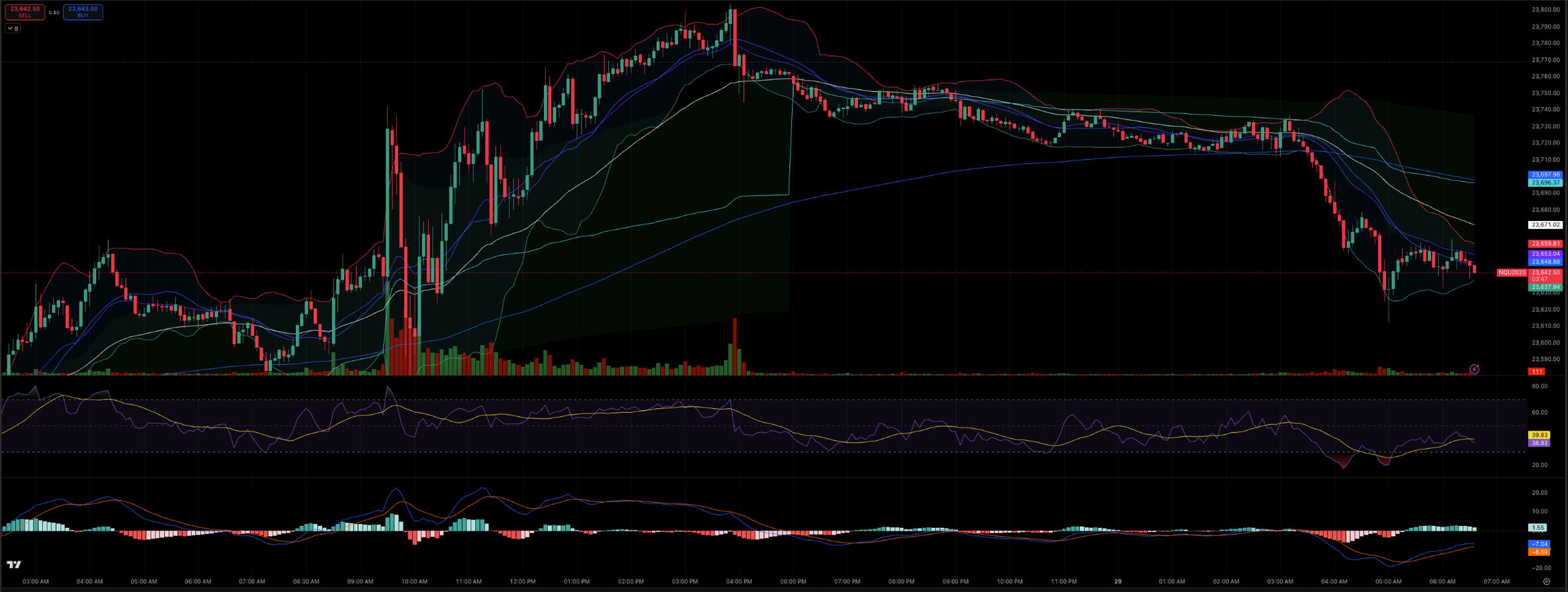Open chart settings gear in bottom-right corner
The image size is (1568, 592).
1546,581
